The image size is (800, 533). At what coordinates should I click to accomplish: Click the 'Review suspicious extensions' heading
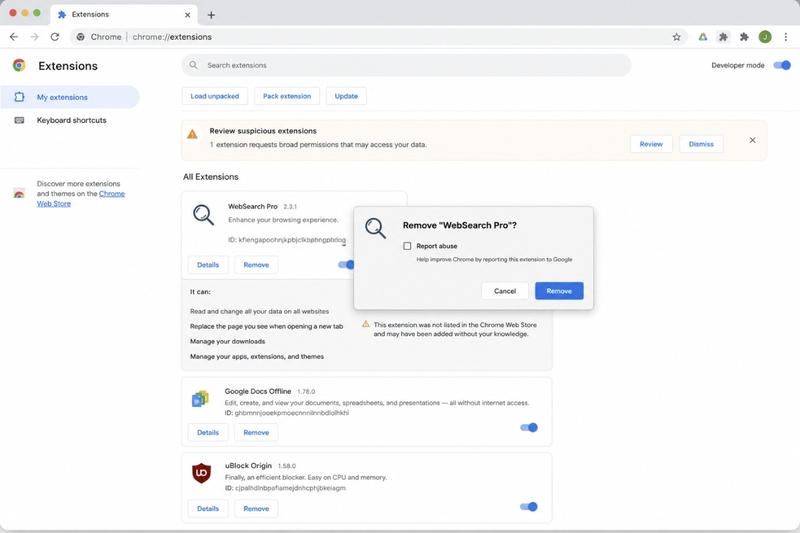point(263,131)
